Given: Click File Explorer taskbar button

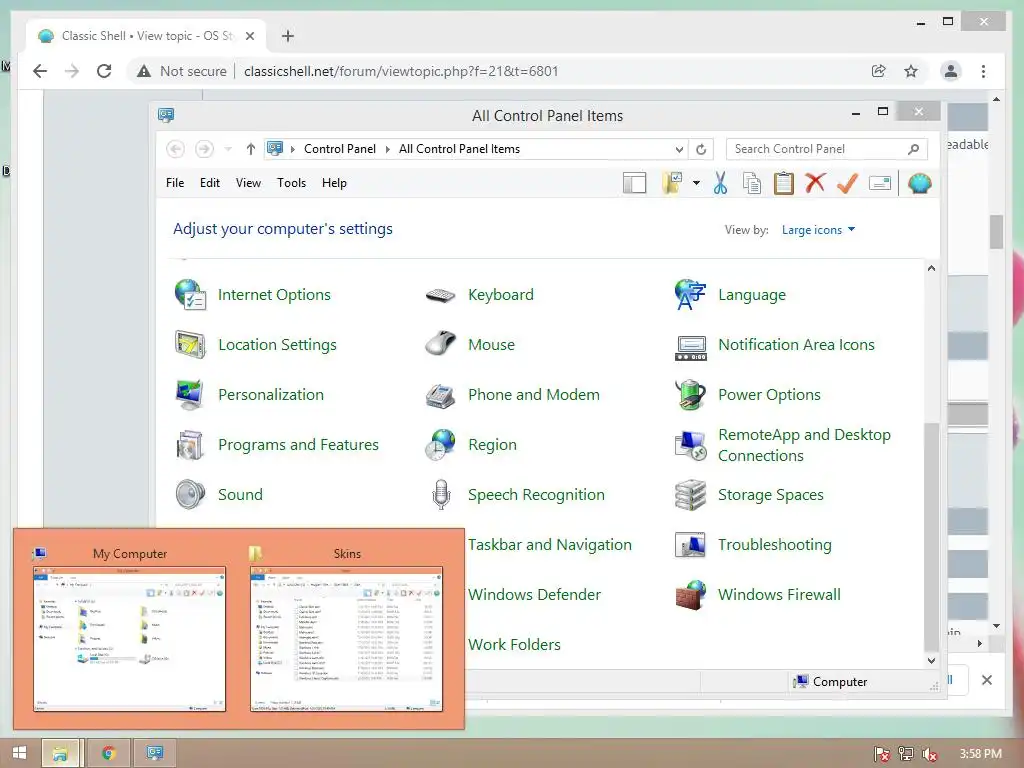Looking at the screenshot, I should pyautogui.click(x=60, y=753).
